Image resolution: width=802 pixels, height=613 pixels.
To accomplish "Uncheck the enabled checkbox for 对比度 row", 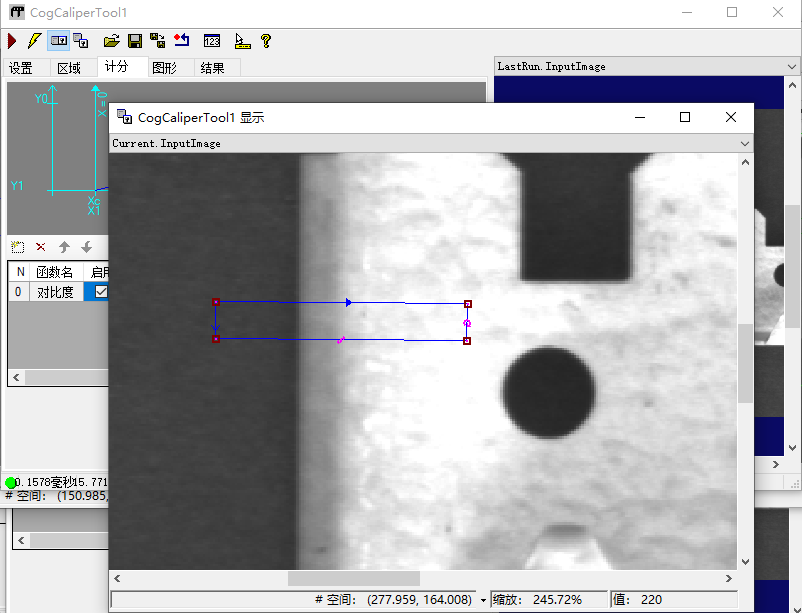I will click(100, 292).
